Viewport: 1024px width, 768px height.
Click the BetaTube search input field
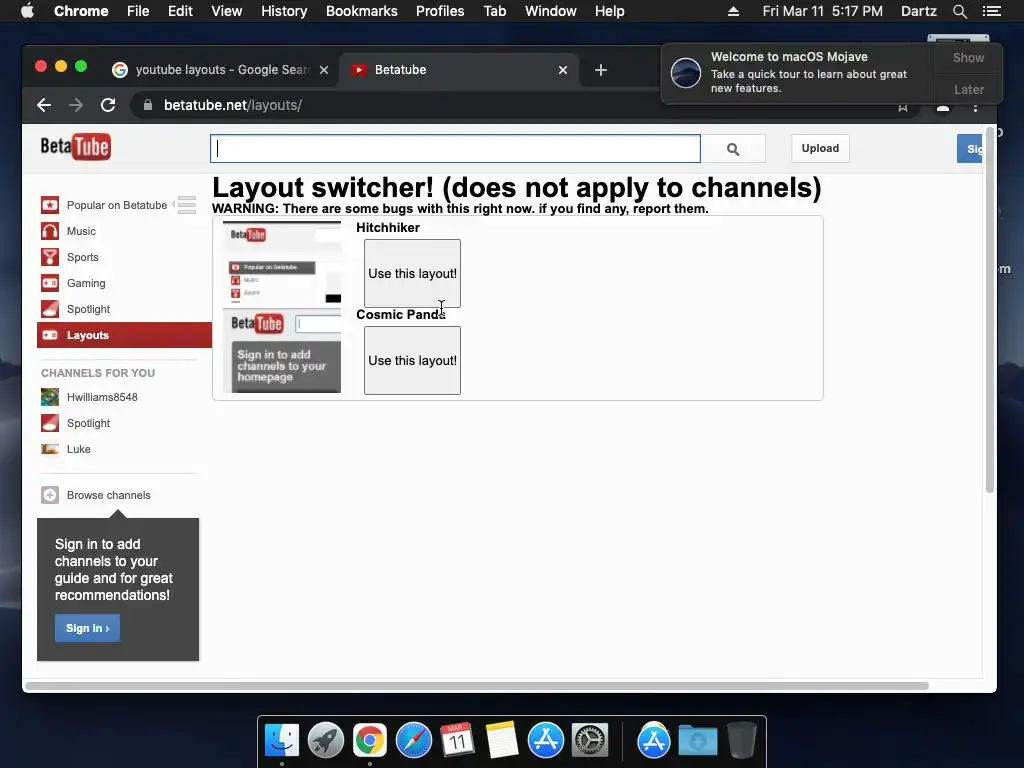coord(455,149)
